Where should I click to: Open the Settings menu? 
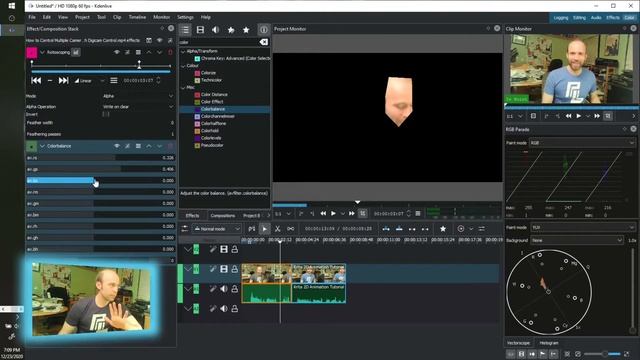(185, 17)
